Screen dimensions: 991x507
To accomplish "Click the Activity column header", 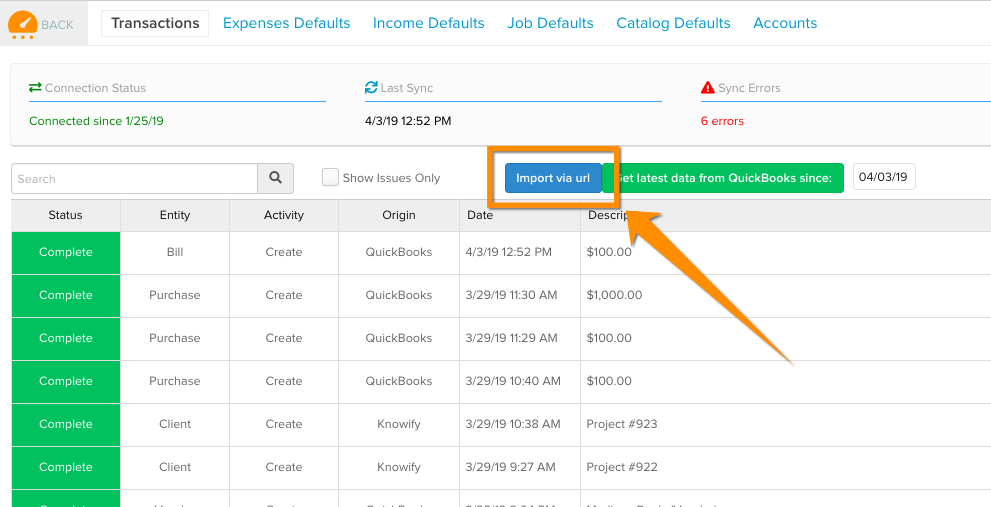I will click(x=284, y=215).
